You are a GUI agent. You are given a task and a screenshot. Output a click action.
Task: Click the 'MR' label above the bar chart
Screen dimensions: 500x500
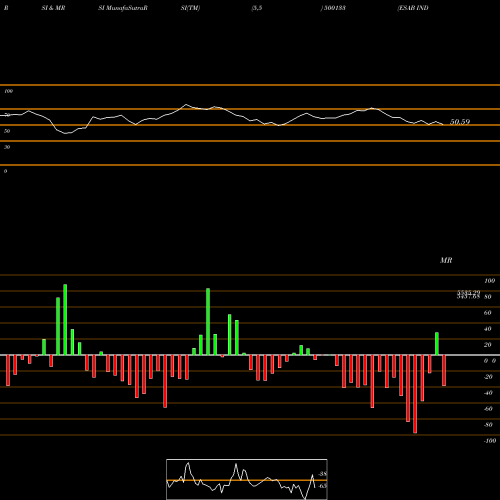[x=446, y=260]
